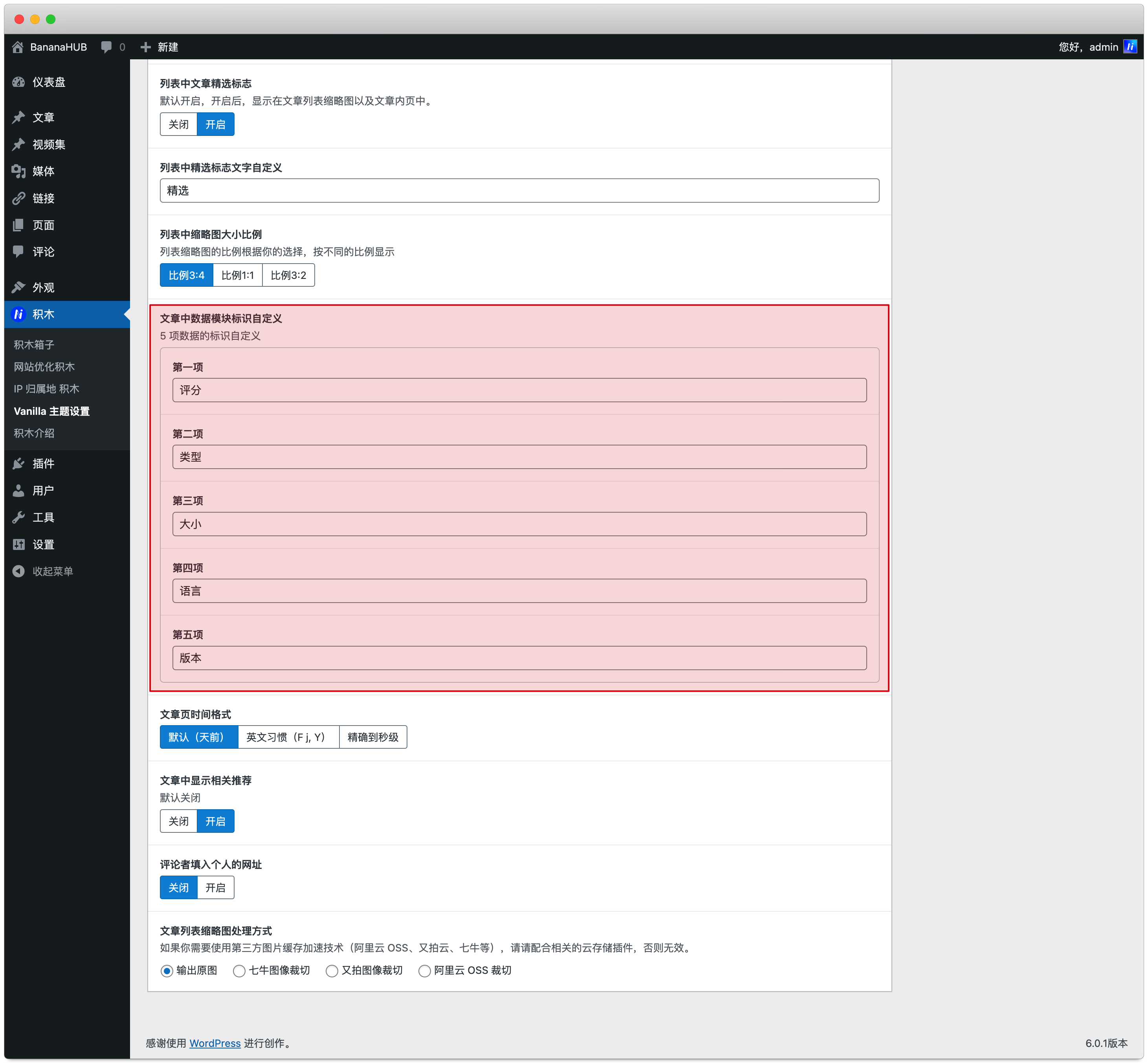Click the 视频集 pin icon

pos(18,145)
